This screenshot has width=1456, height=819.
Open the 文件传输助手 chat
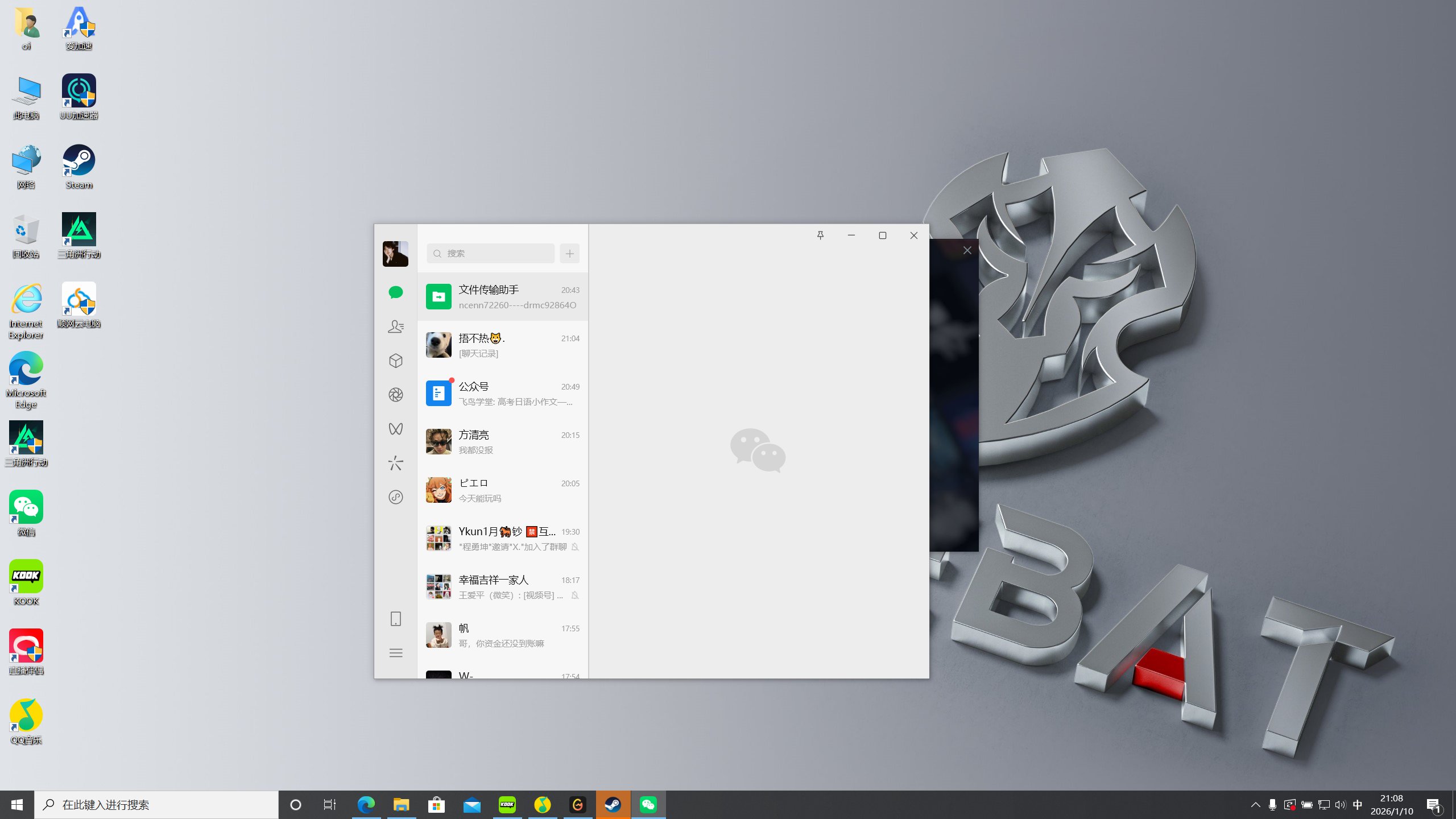503,297
